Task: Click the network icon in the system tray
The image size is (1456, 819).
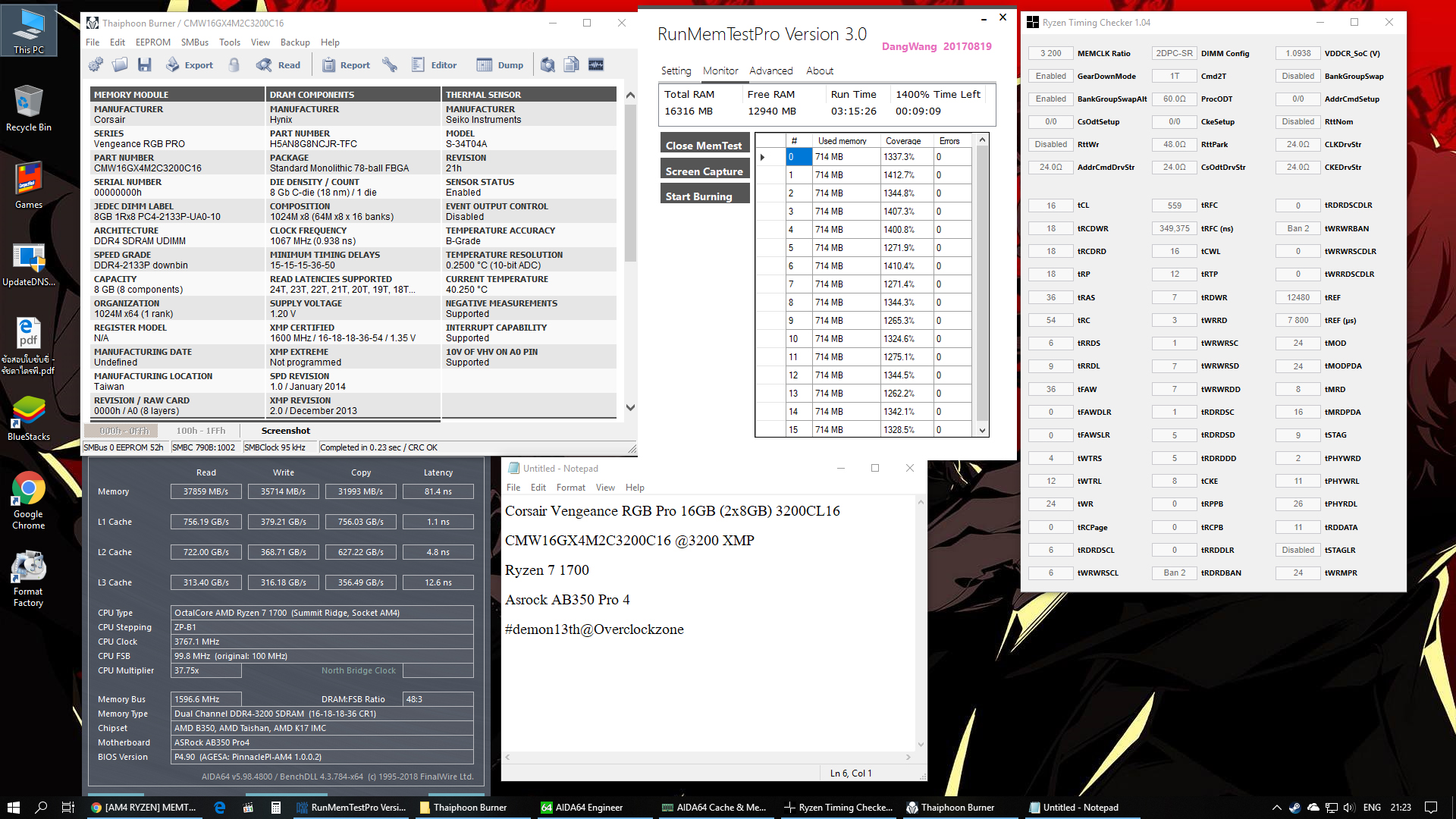Action: 1331,808
